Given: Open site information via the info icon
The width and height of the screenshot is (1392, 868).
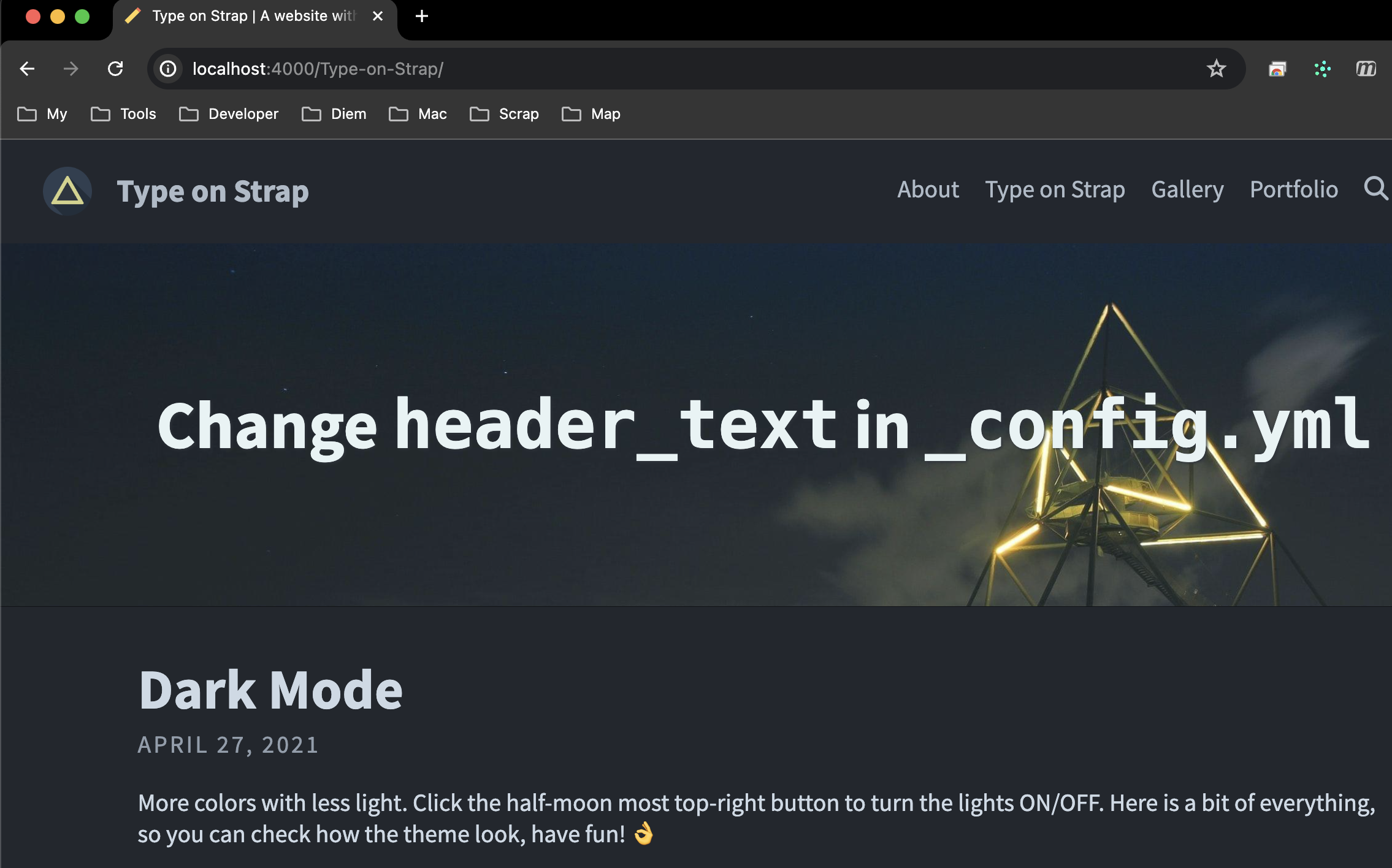Looking at the screenshot, I should (168, 69).
